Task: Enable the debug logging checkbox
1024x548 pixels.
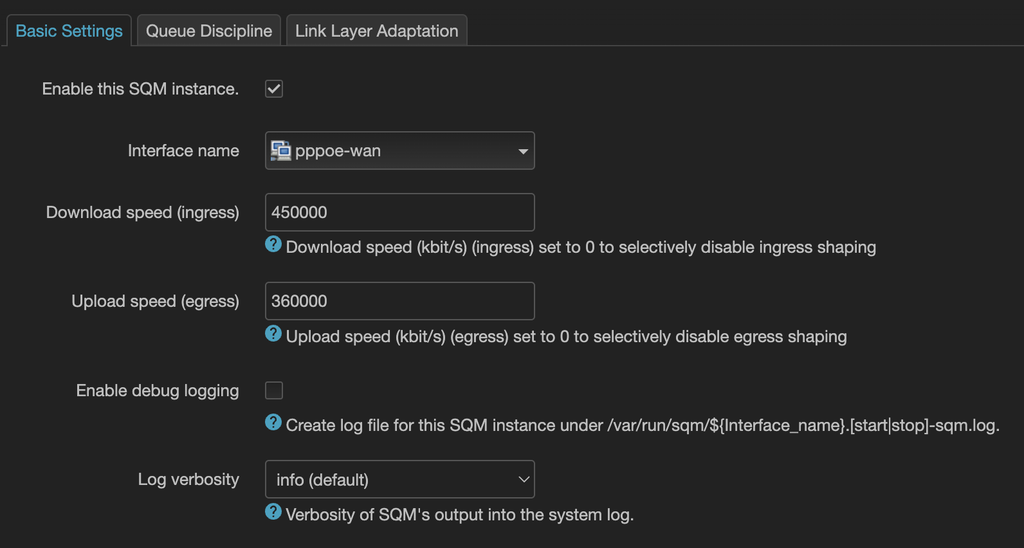Action: [274, 390]
